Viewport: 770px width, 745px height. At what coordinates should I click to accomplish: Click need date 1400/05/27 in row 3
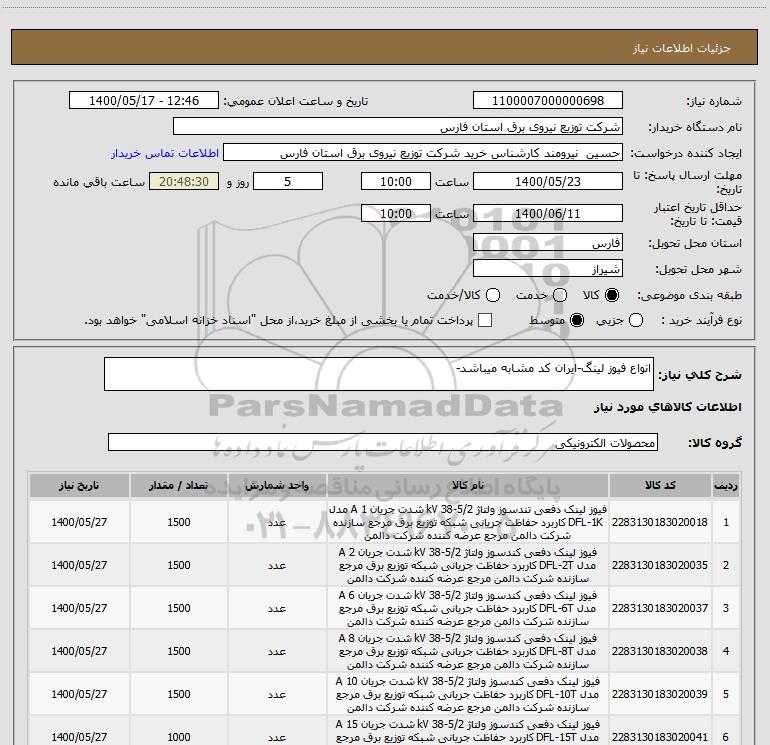pos(79,608)
